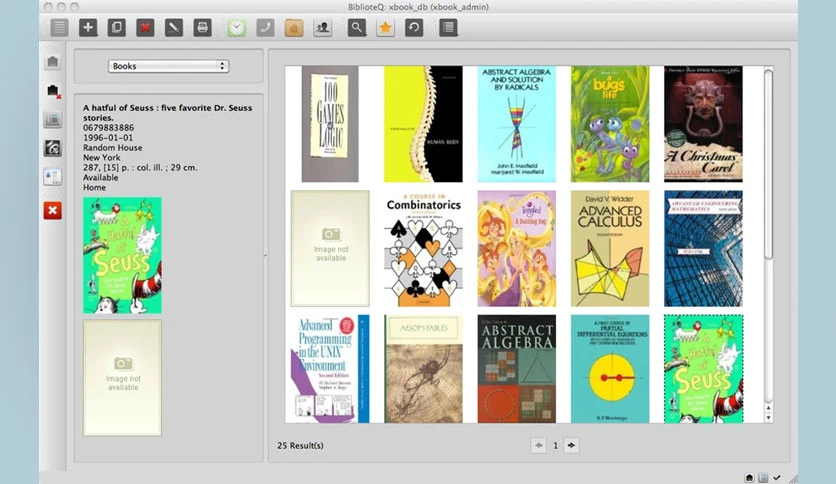The height and width of the screenshot is (484, 836).
Task: Go to next results page arrow
Action: coord(571,445)
